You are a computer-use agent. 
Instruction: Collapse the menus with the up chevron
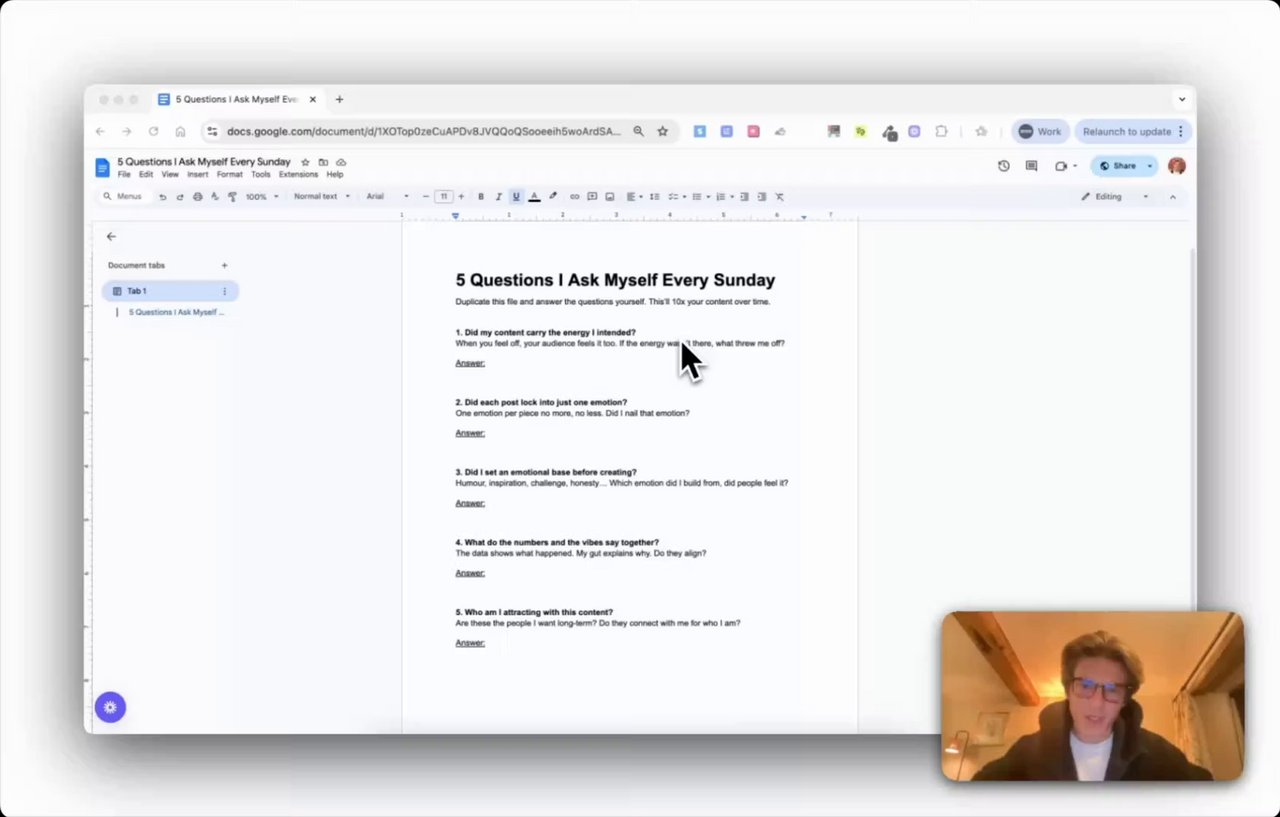pos(1173,197)
